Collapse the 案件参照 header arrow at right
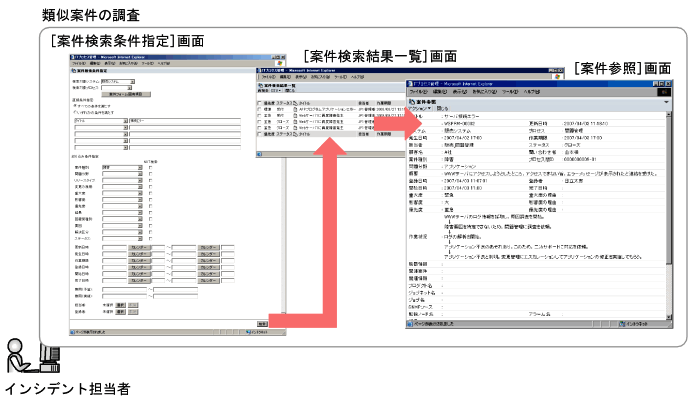 coord(666,102)
